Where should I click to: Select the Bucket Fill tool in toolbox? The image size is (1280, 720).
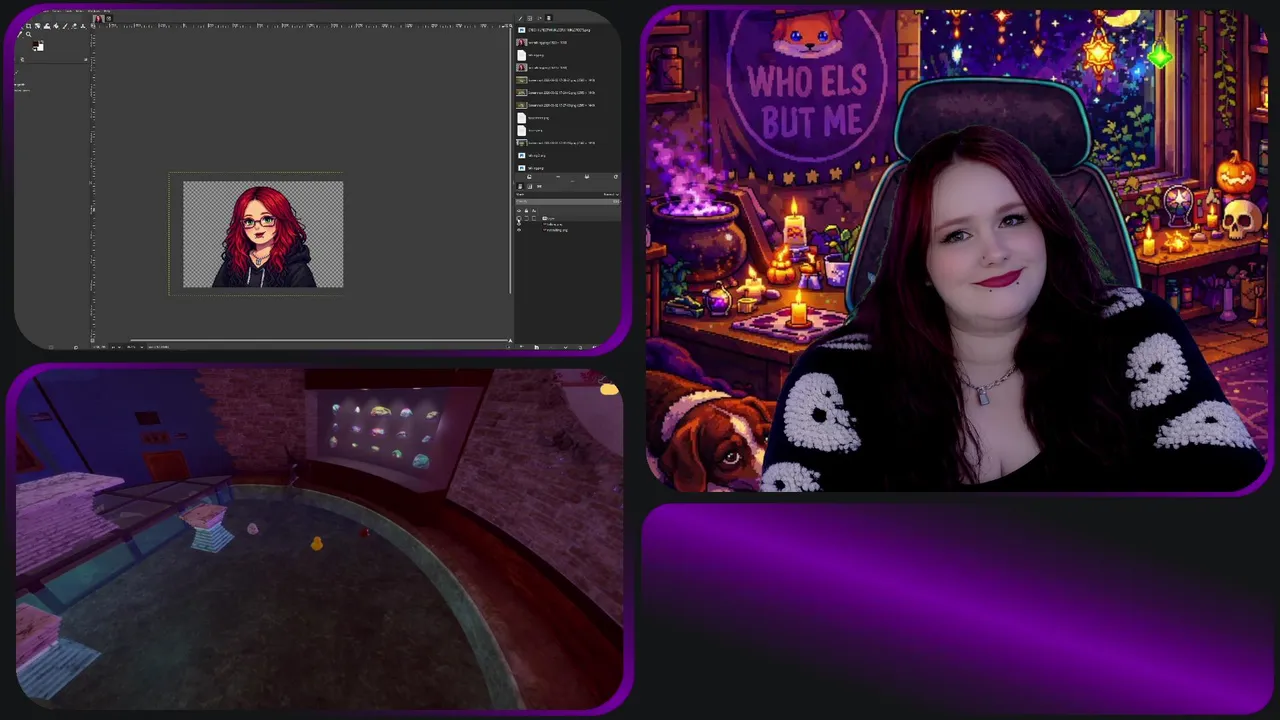coord(56,26)
